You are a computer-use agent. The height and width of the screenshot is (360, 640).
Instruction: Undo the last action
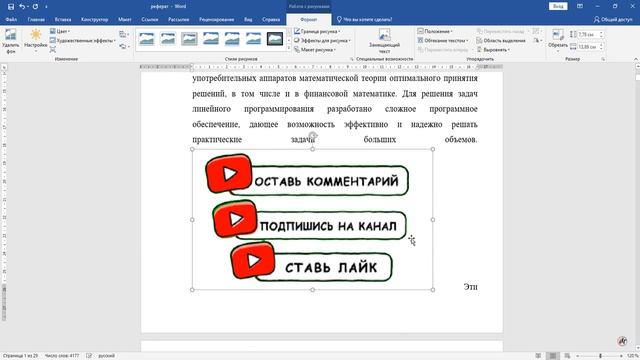tap(22, 7)
